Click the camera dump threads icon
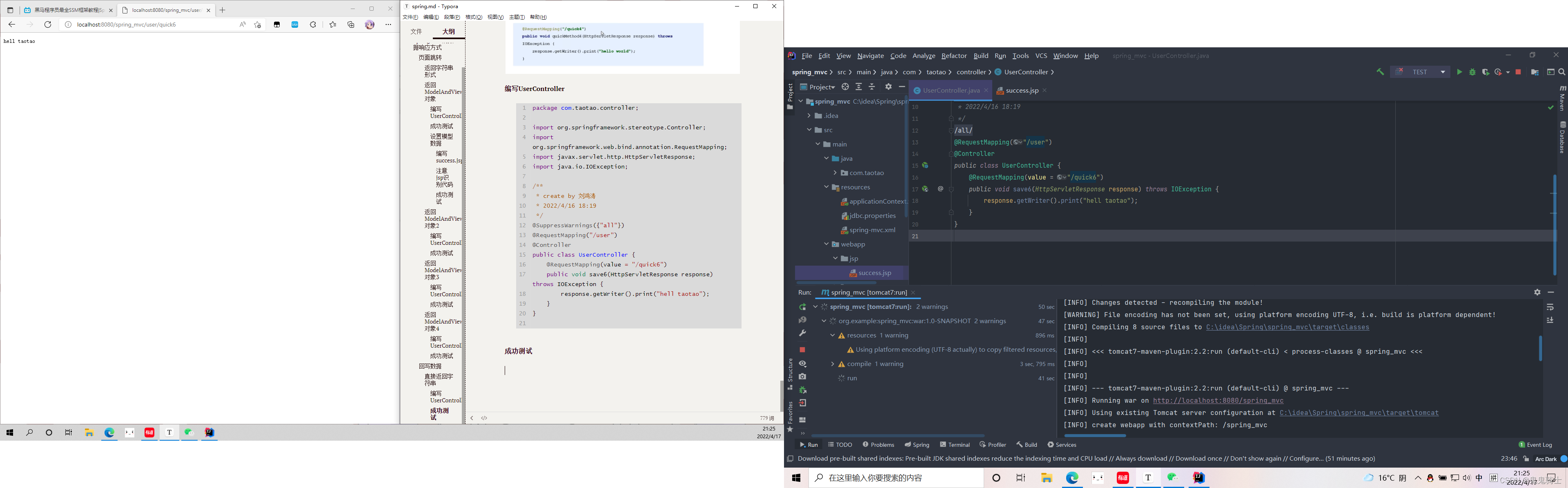This screenshot has height=488, width=1568. coord(802,377)
